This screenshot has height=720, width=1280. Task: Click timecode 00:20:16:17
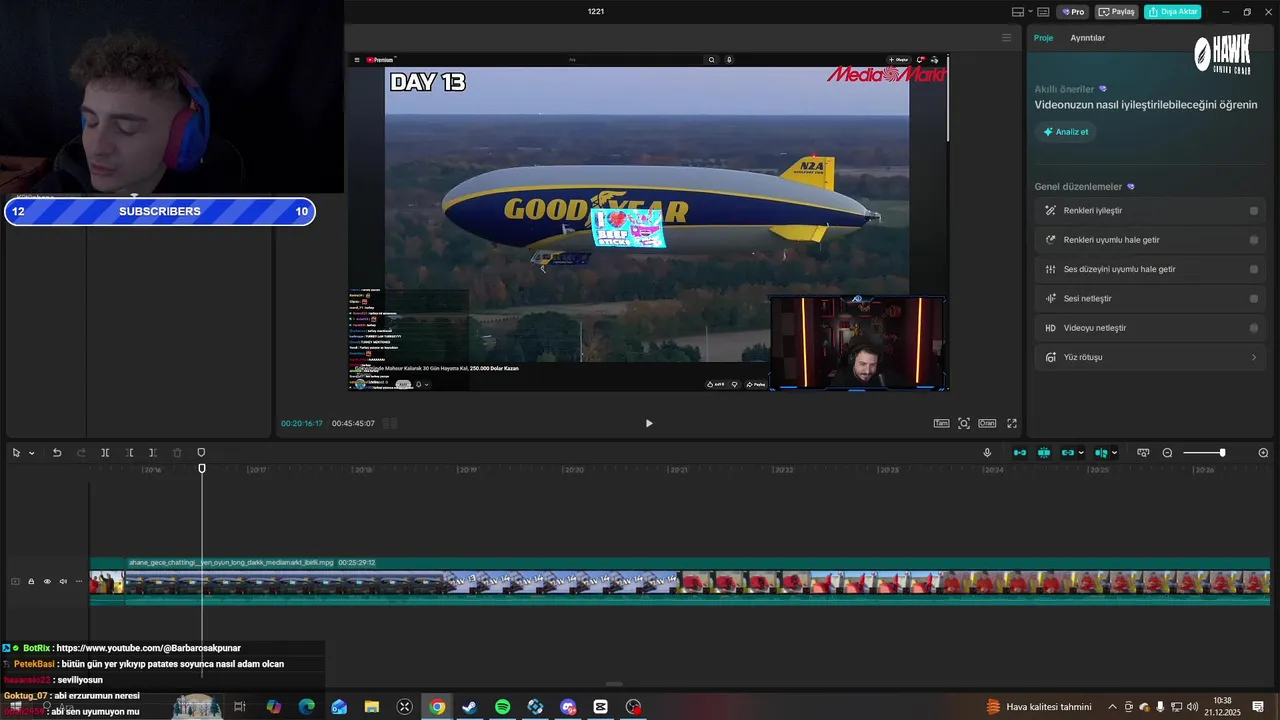point(302,423)
